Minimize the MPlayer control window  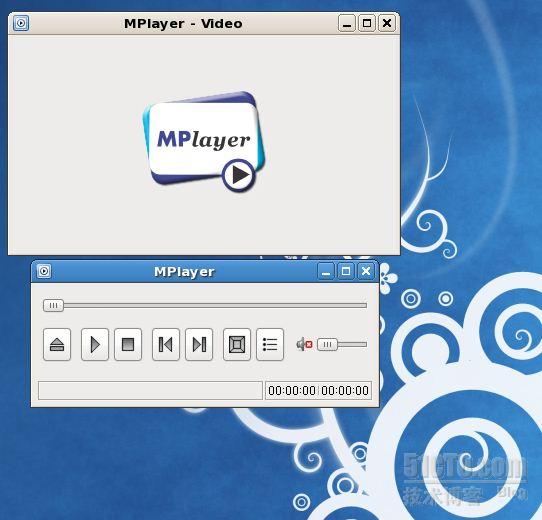[326, 271]
